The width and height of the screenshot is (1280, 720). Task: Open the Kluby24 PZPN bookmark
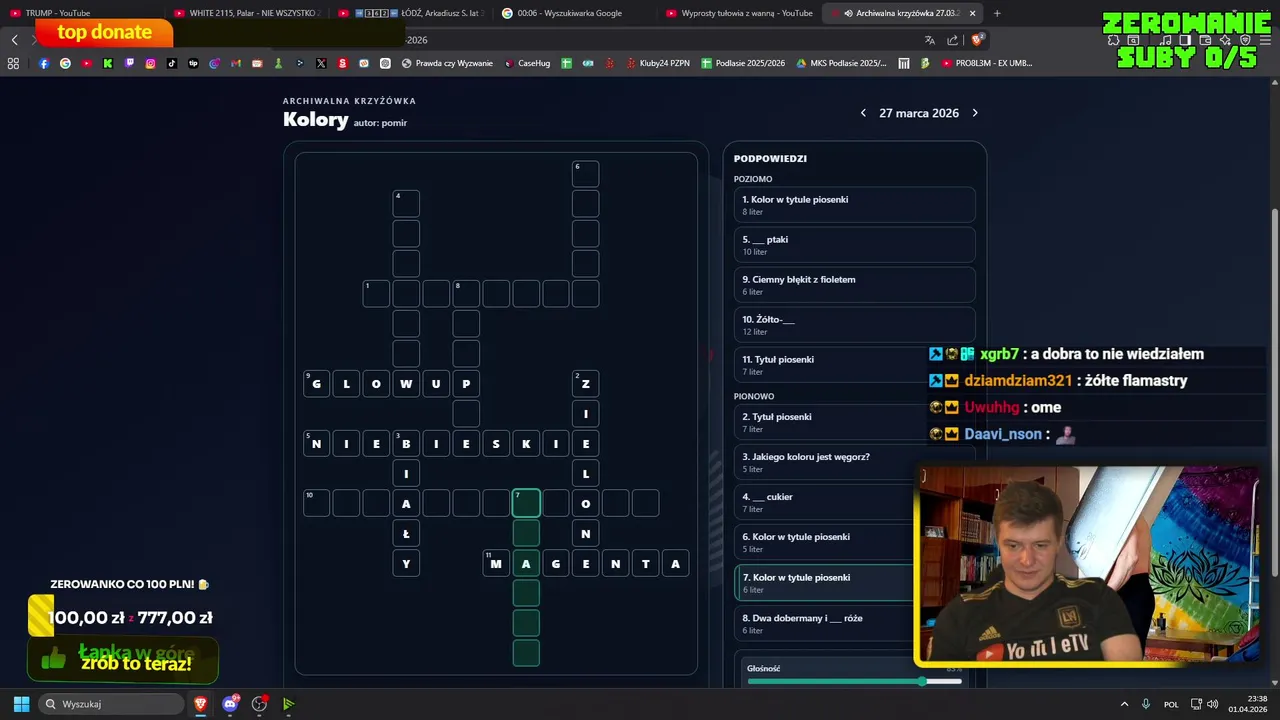point(658,63)
